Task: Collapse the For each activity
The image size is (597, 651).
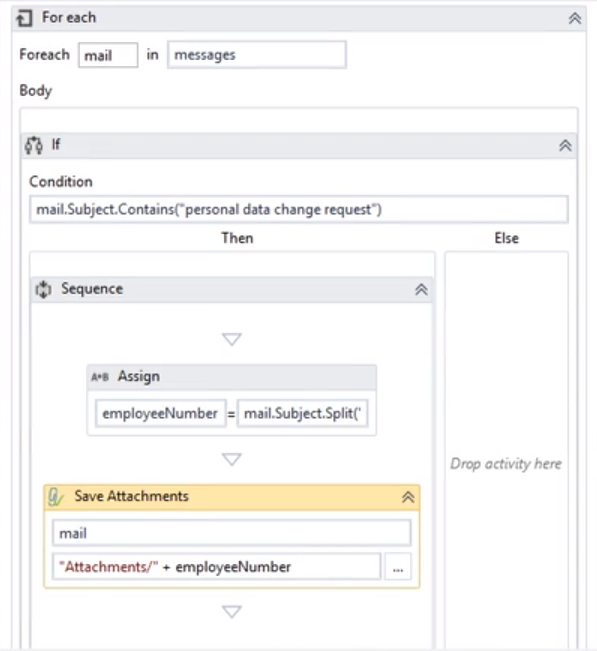Action: pyautogui.click(x=575, y=18)
